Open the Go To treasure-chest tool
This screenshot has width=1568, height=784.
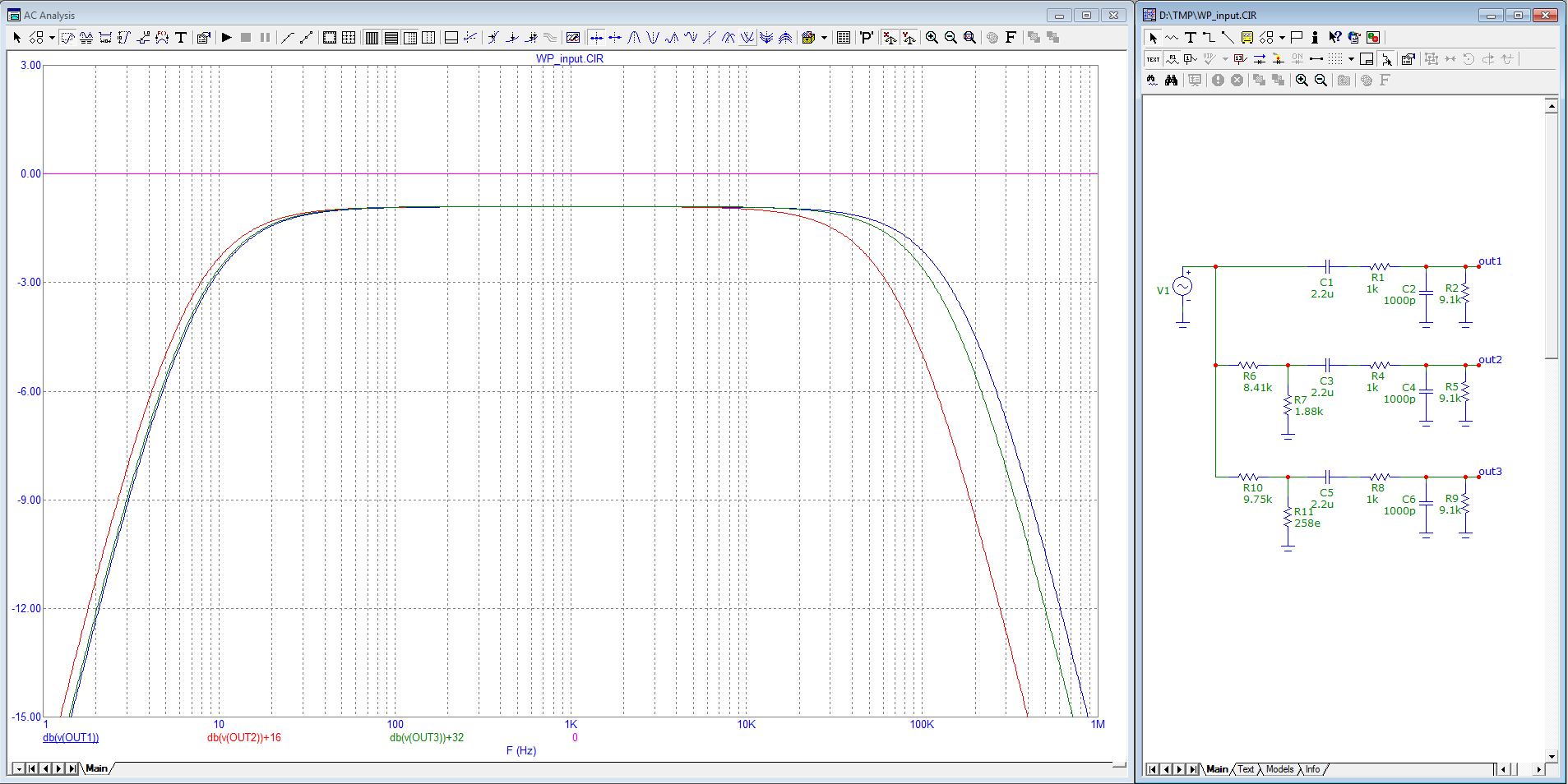click(x=808, y=37)
